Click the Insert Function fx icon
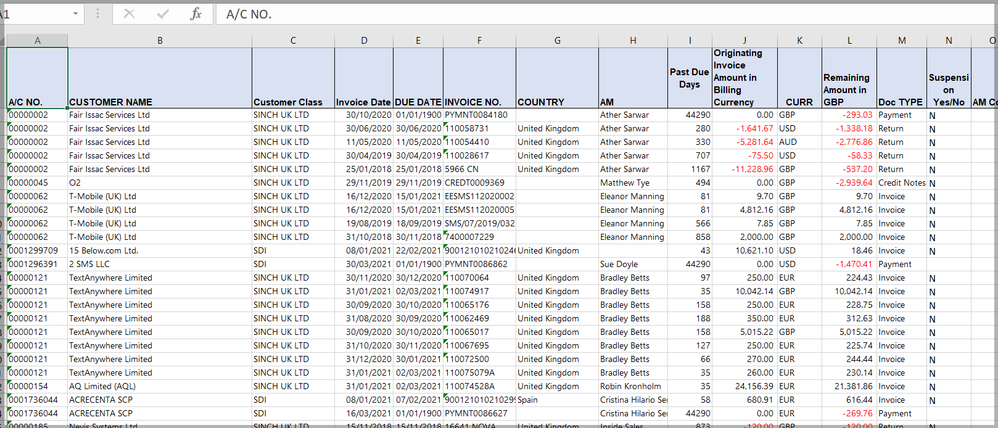Viewport: 998px width, 428px height. click(196, 13)
